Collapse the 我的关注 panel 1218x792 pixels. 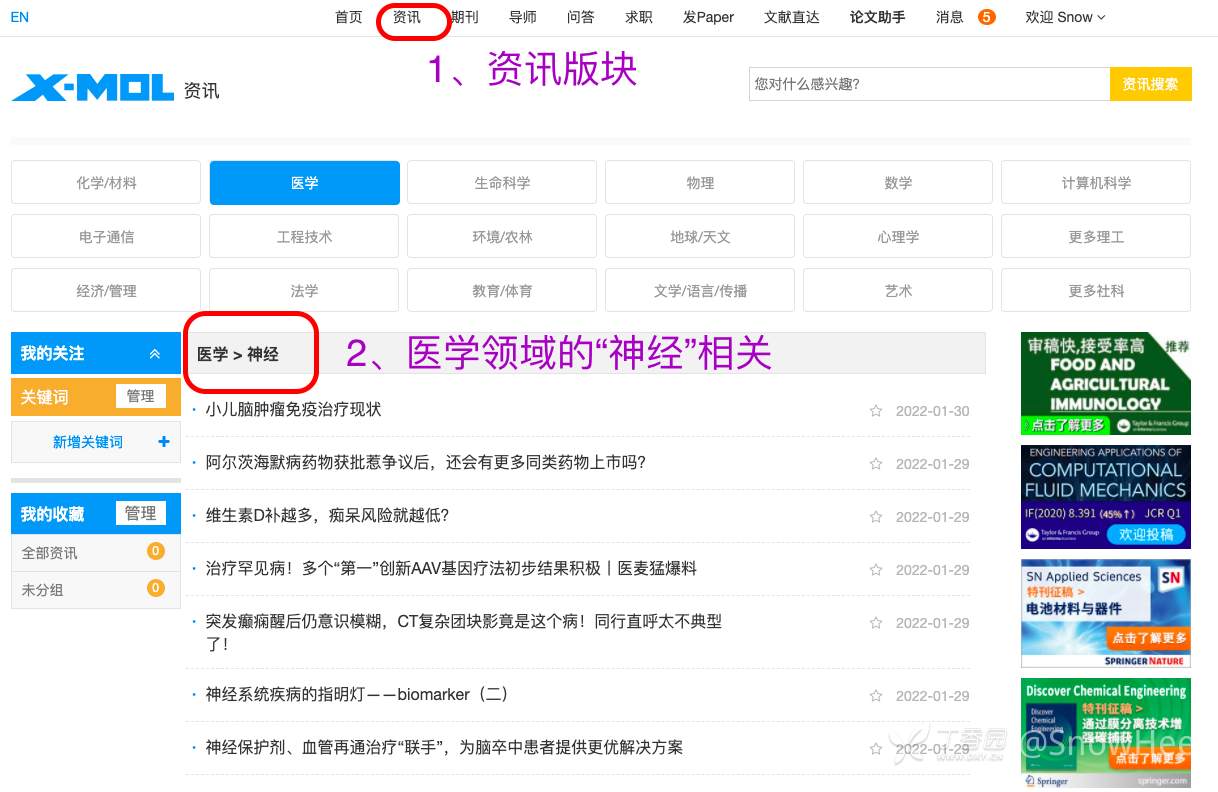click(x=155, y=353)
